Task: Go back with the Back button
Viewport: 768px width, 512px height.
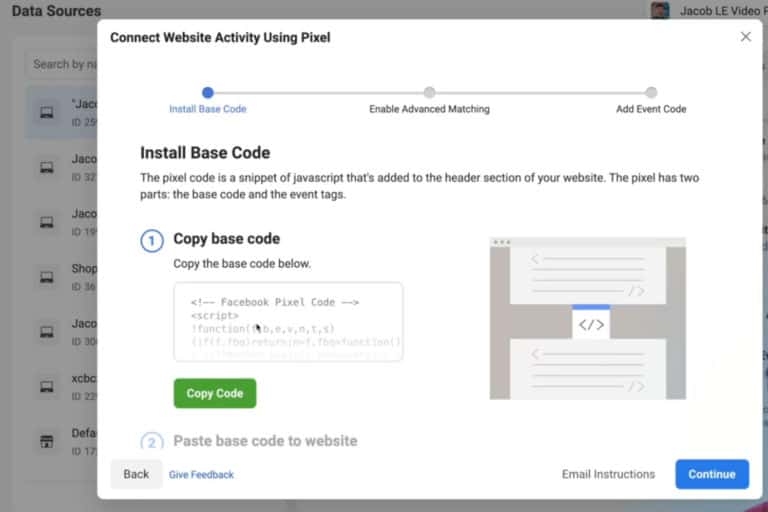Action: click(136, 474)
